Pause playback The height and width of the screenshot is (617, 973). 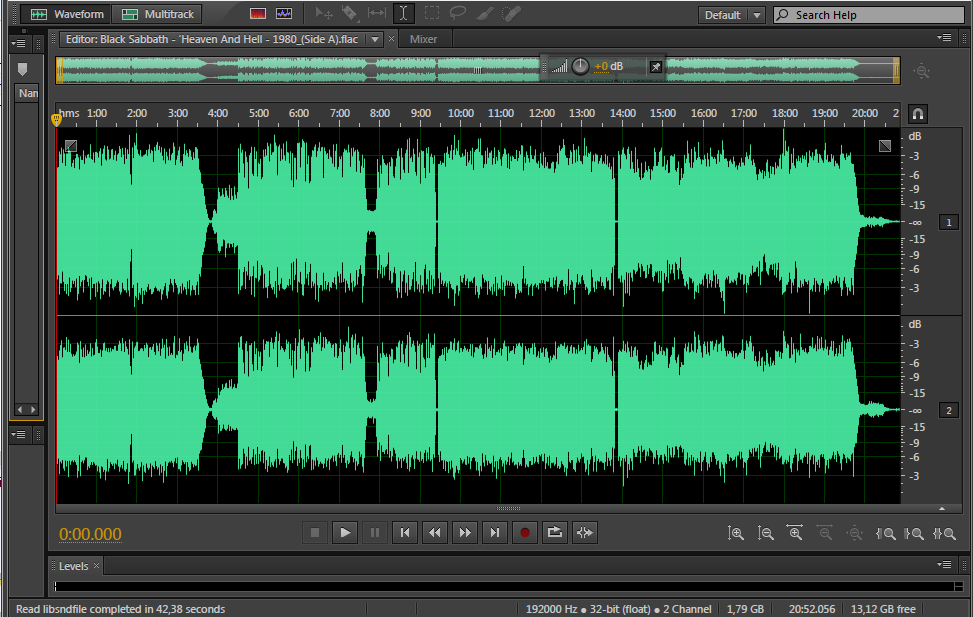375,533
